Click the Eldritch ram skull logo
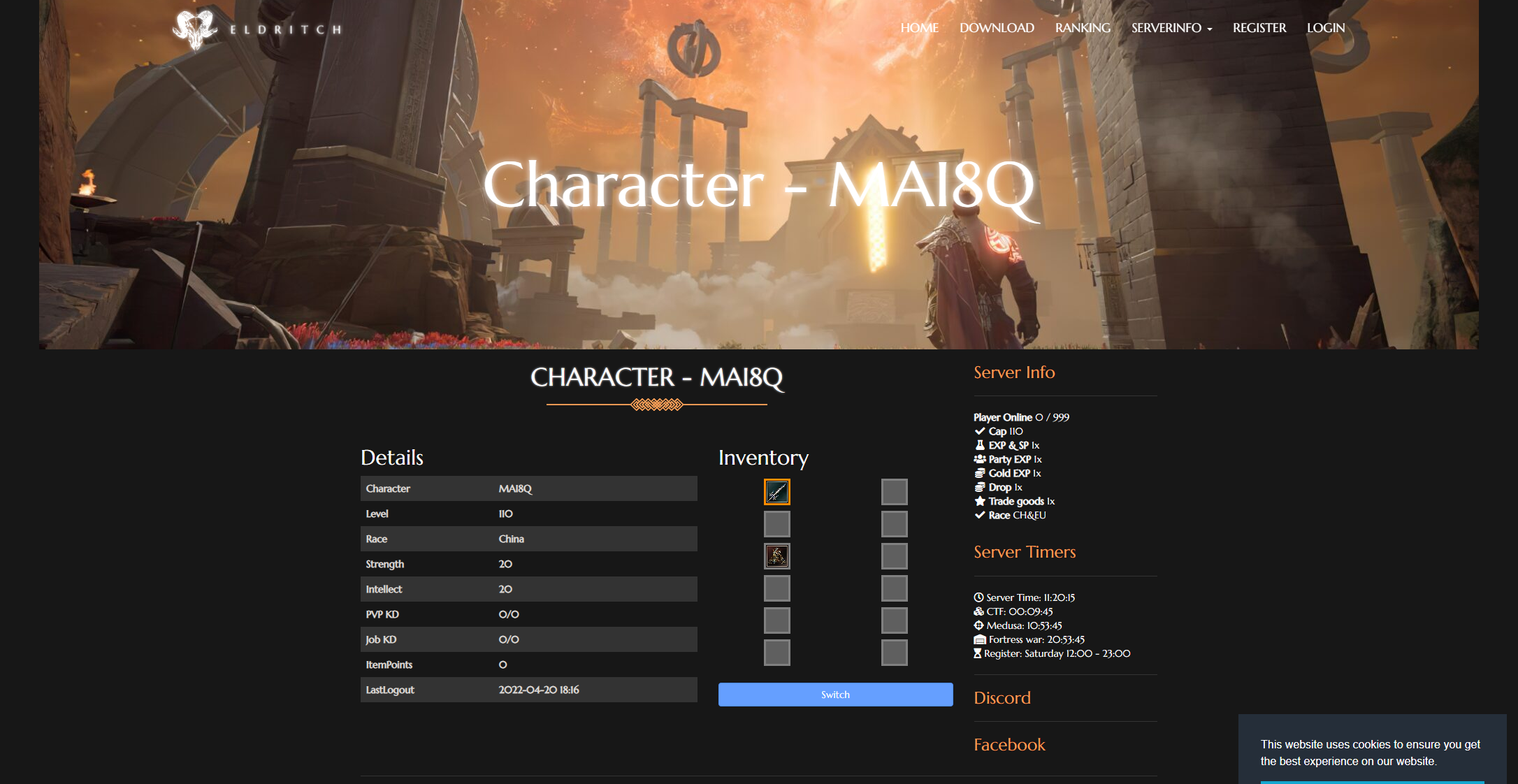1518x784 pixels. [x=195, y=29]
